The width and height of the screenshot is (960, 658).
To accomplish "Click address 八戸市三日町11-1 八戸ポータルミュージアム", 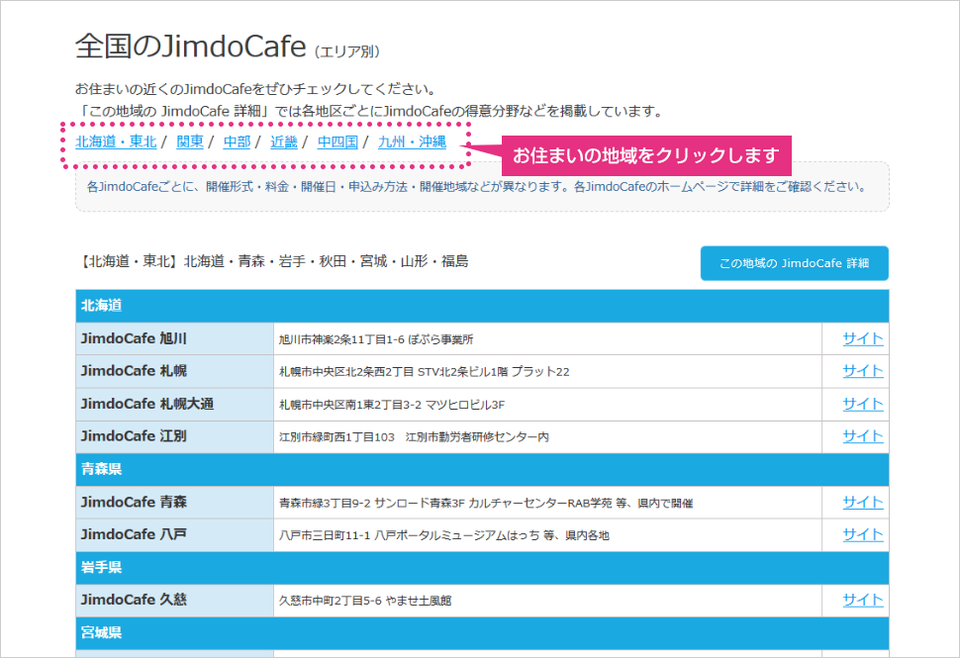I will tap(444, 536).
